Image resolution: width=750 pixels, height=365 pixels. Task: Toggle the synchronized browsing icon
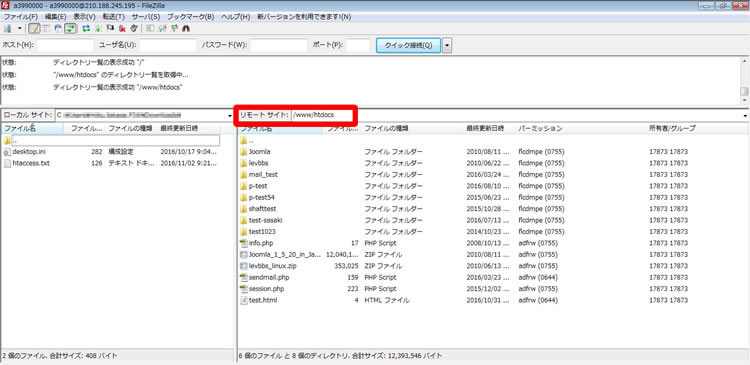coord(175,28)
